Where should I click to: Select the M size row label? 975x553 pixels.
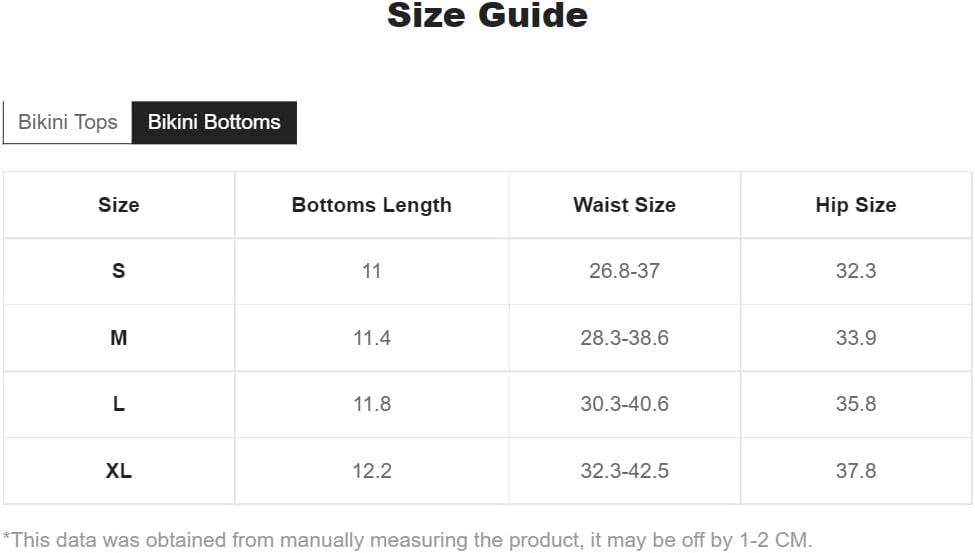pyautogui.click(x=118, y=338)
